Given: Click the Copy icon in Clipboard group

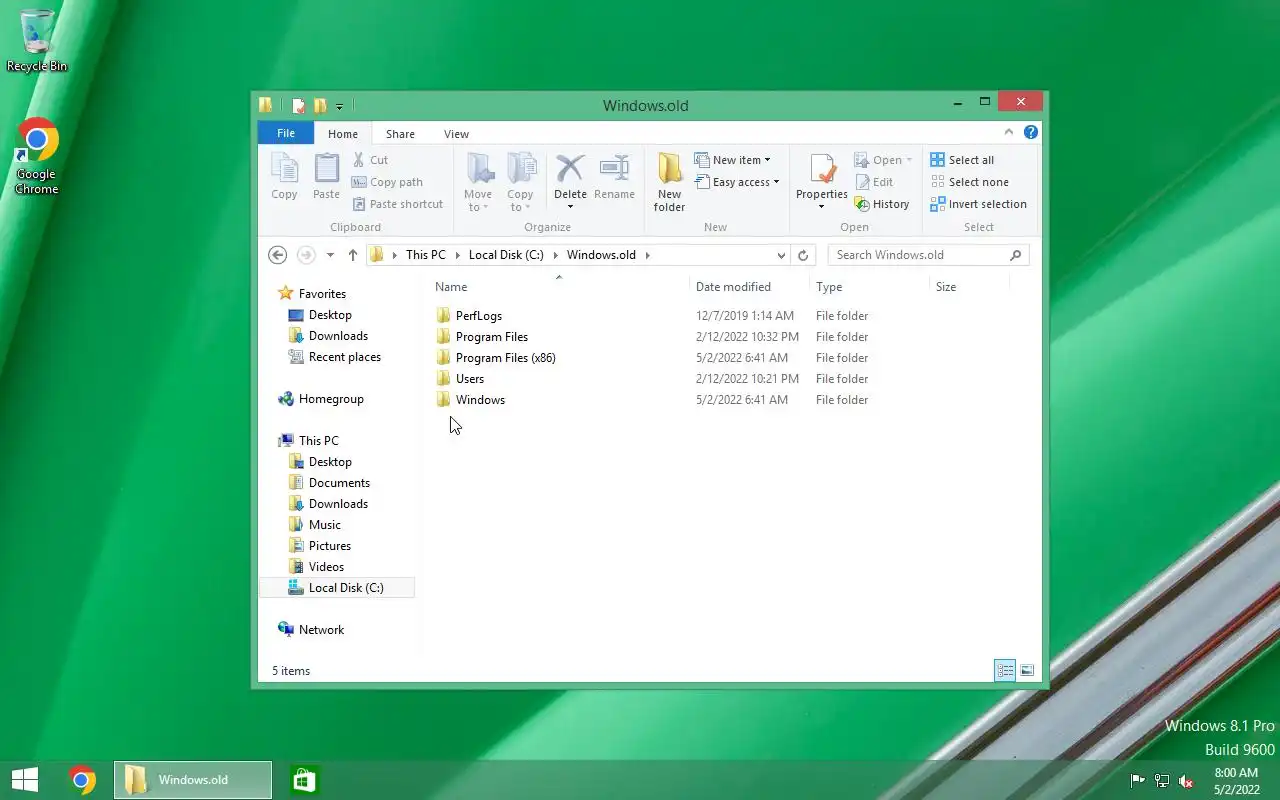Looking at the screenshot, I should pyautogui.click(x=284, y=168).
